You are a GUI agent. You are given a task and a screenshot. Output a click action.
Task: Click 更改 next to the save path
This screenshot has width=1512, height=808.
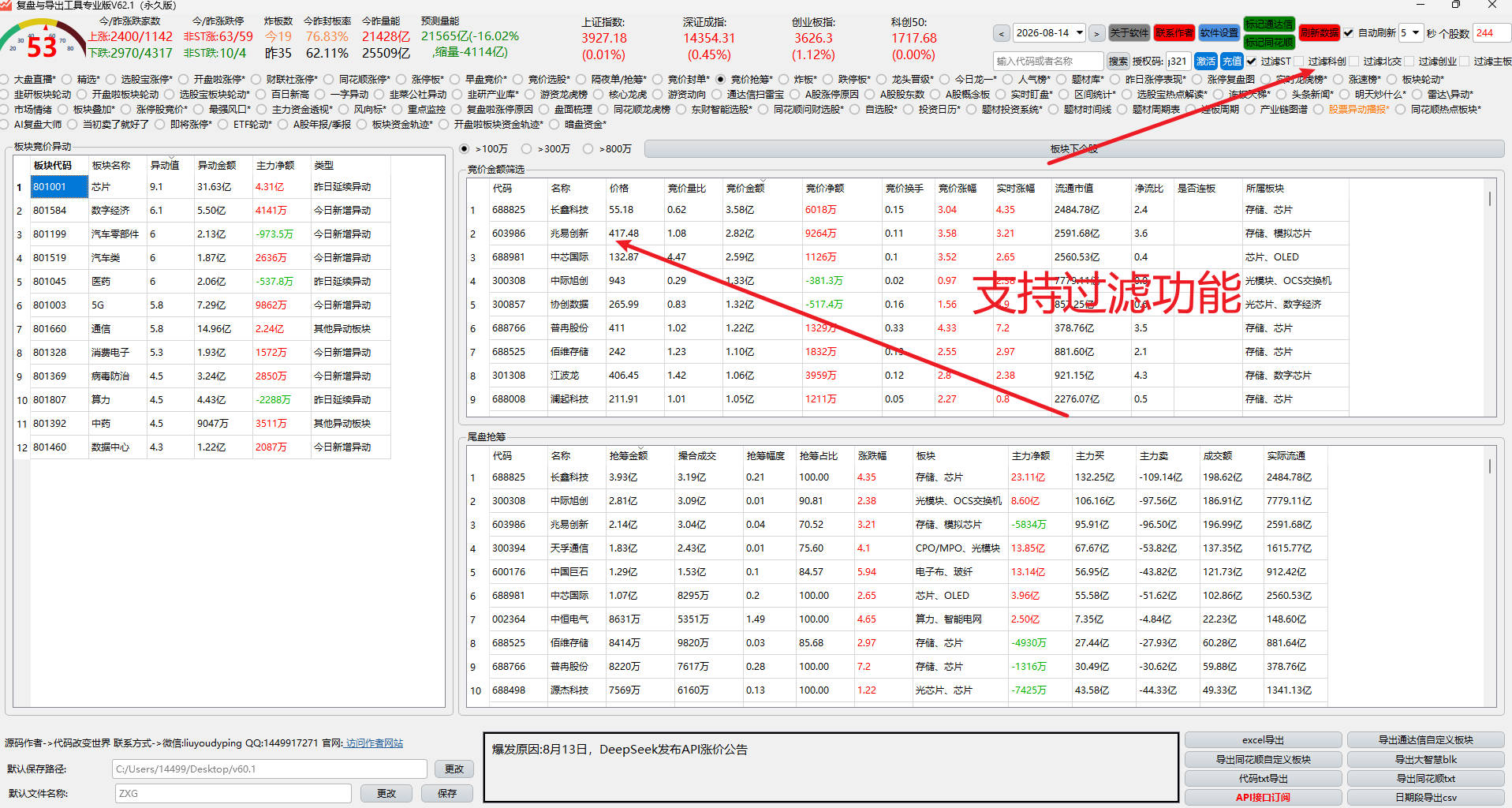[x=454, y=769]
